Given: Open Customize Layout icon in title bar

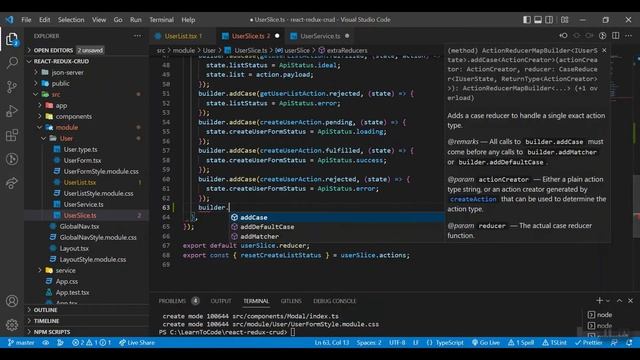Looking at the screenshot, I should (x=564, y=20).
